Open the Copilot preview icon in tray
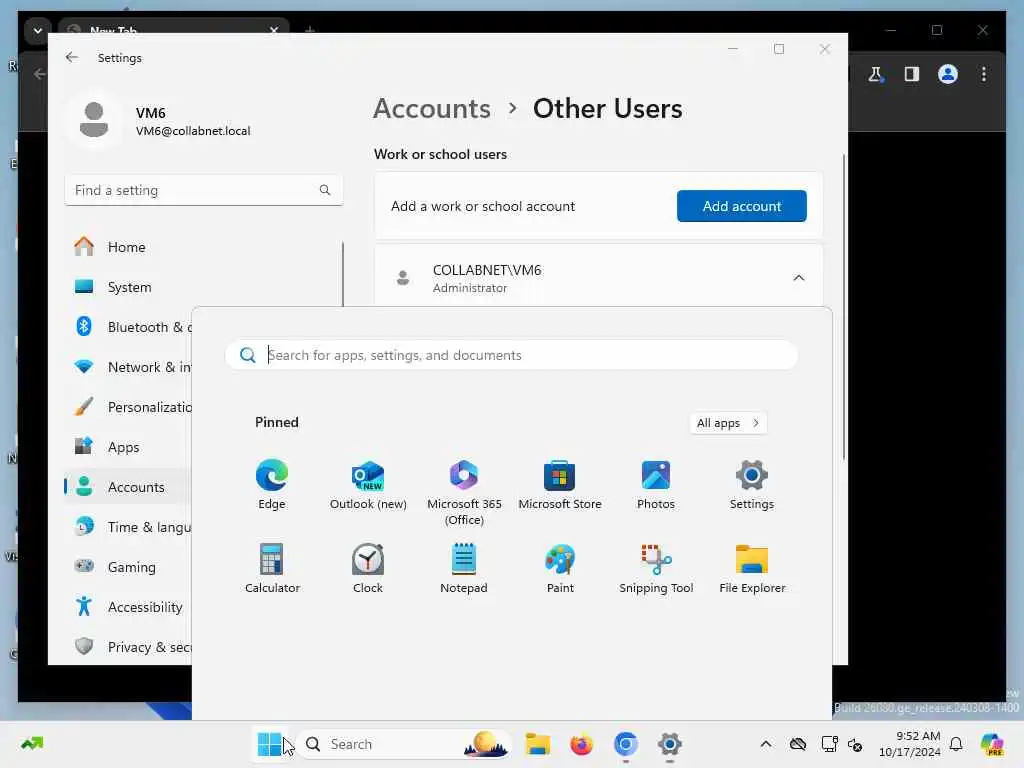1024x768 pixels. pos(992,744)
